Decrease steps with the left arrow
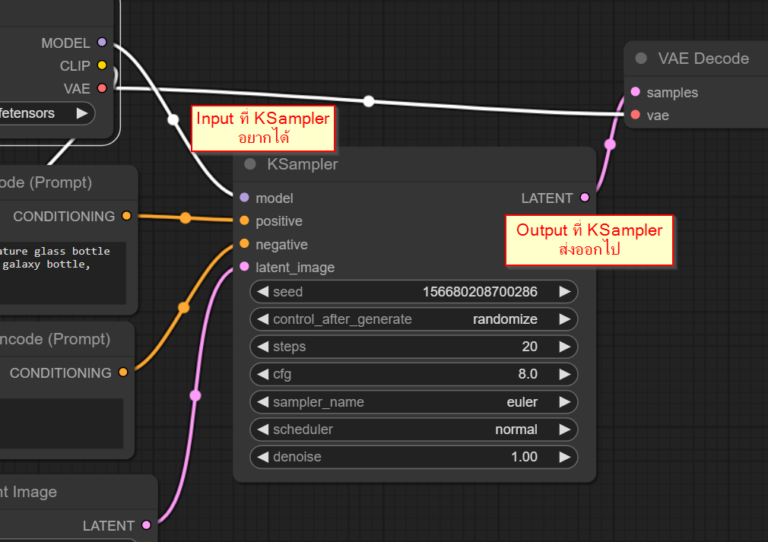This screenshot has height=542, width=768. [263, 347]
